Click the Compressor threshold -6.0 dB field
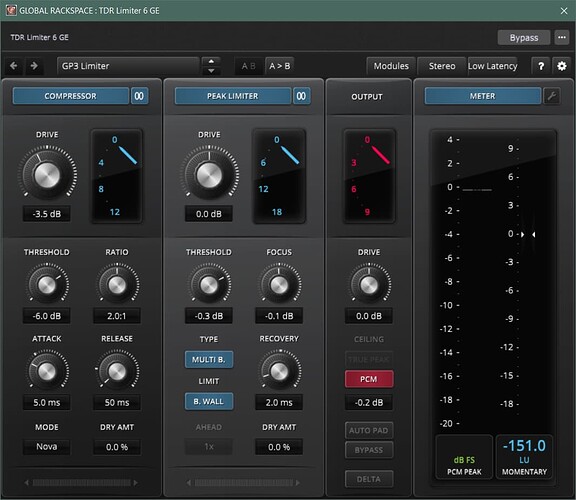Screen dimensions: 576x500 [x=47, y=316]
